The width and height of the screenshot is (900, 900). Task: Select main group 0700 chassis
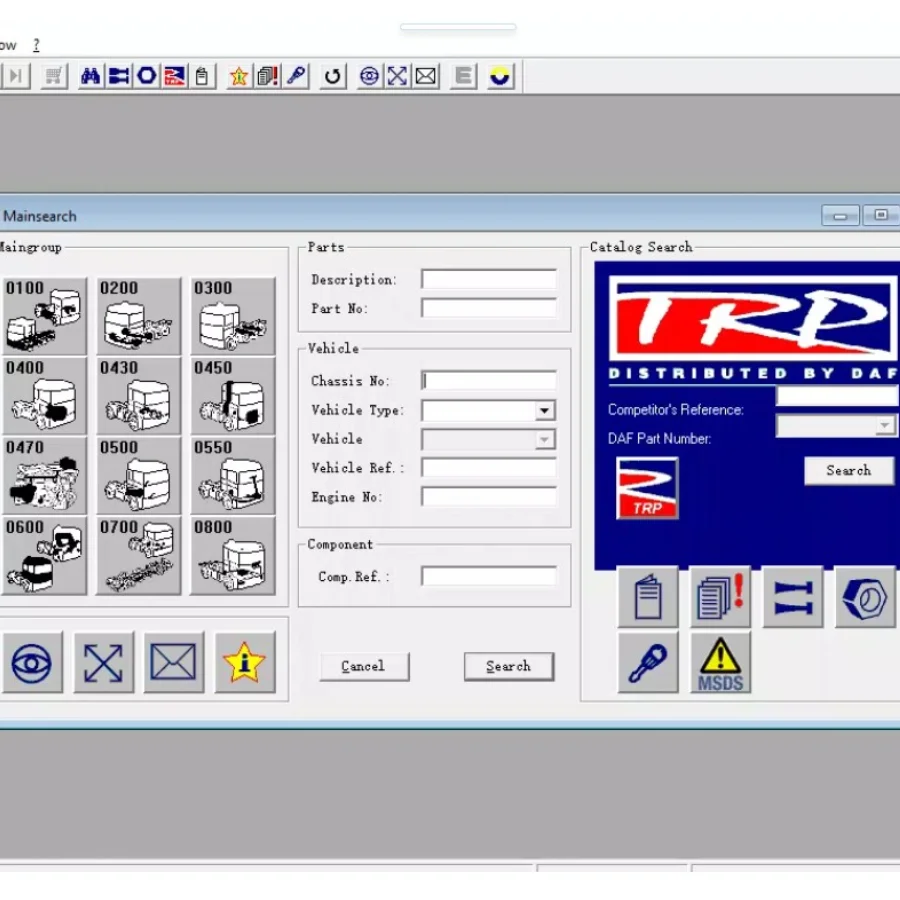tap(138, 556)
